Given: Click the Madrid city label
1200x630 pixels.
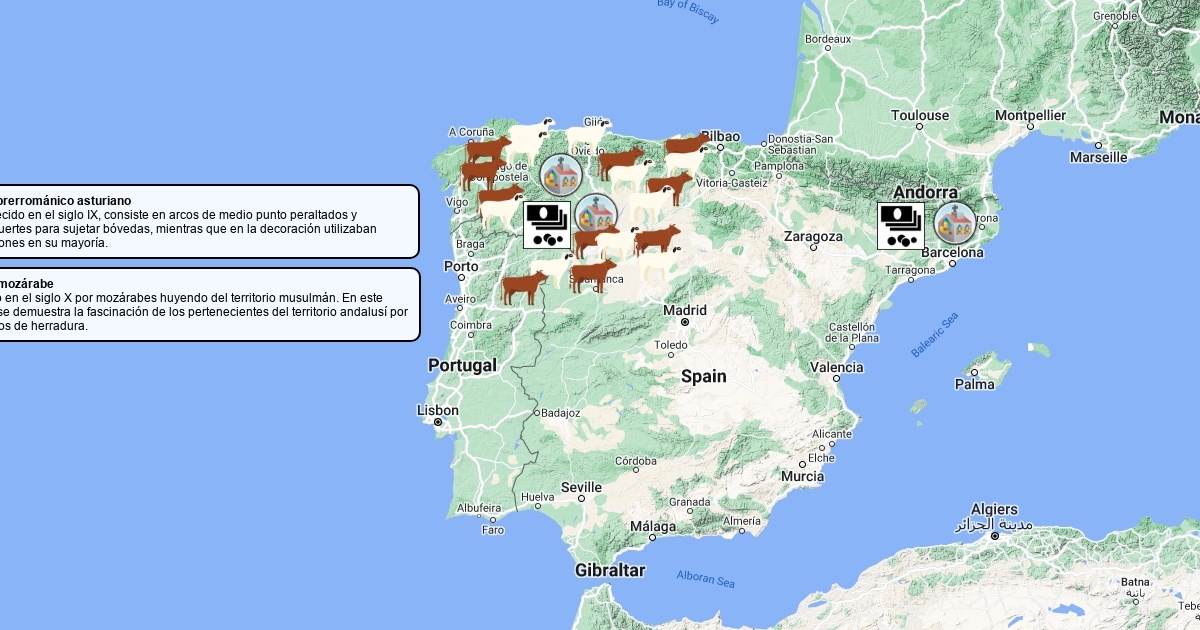Looking at the screenshot, I should pos(685,310).
